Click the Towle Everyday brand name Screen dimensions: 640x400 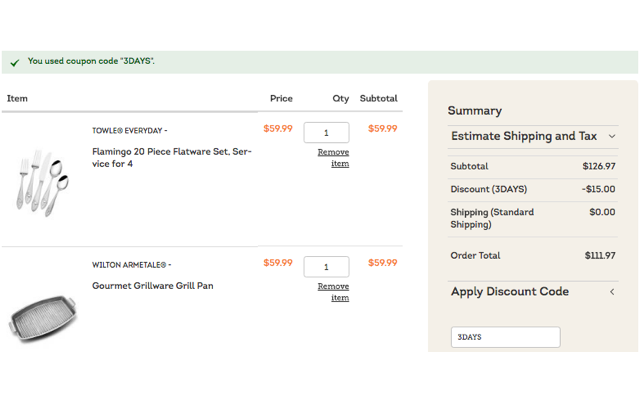click(129, 130)
